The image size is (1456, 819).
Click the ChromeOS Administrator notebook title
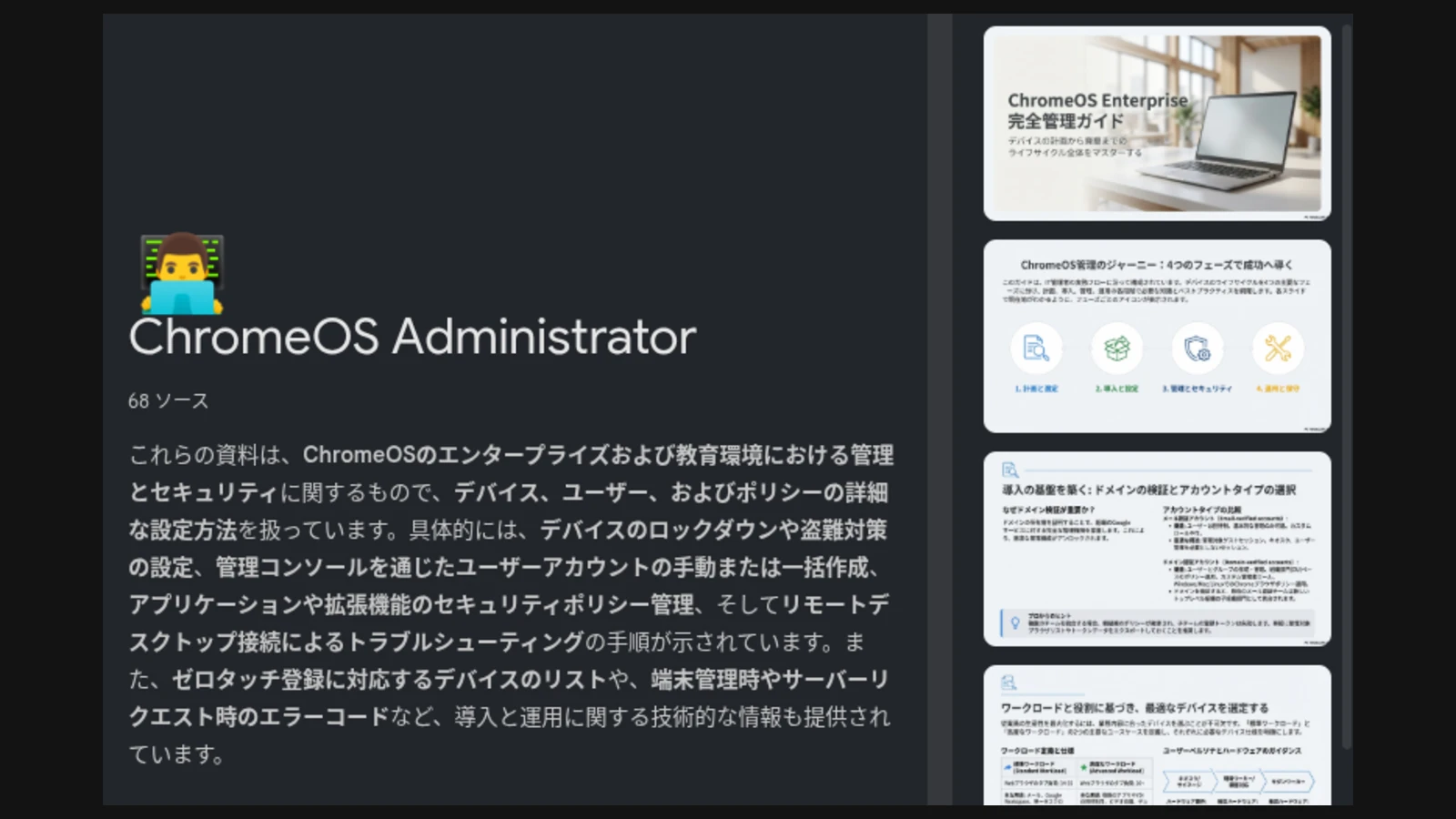pyautogui.click(x=412, y=337)
